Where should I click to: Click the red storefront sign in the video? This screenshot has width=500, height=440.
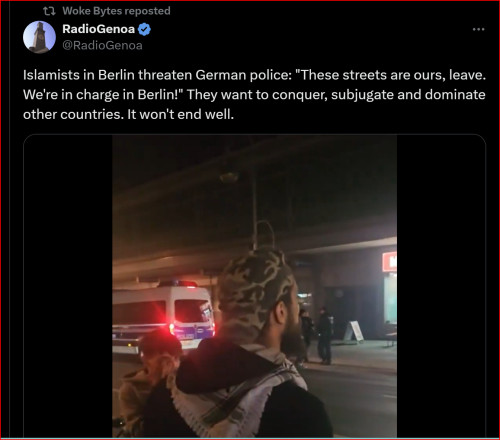coord(390,261)
